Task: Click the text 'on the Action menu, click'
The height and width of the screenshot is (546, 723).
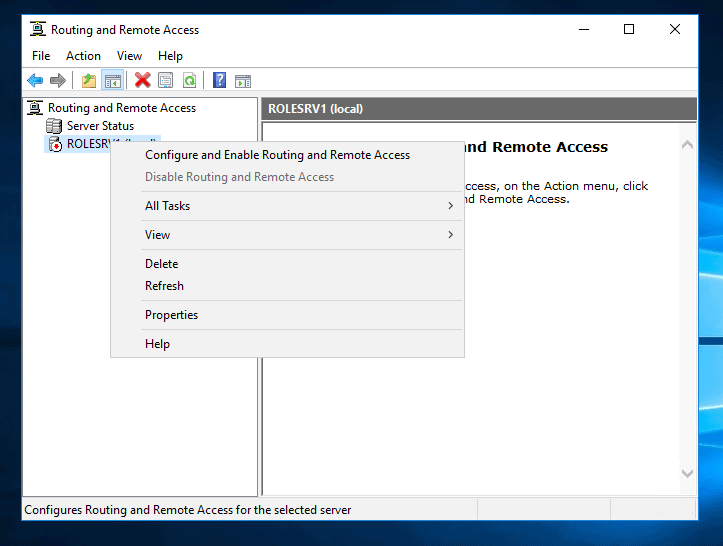Action: tap(576, 186)
